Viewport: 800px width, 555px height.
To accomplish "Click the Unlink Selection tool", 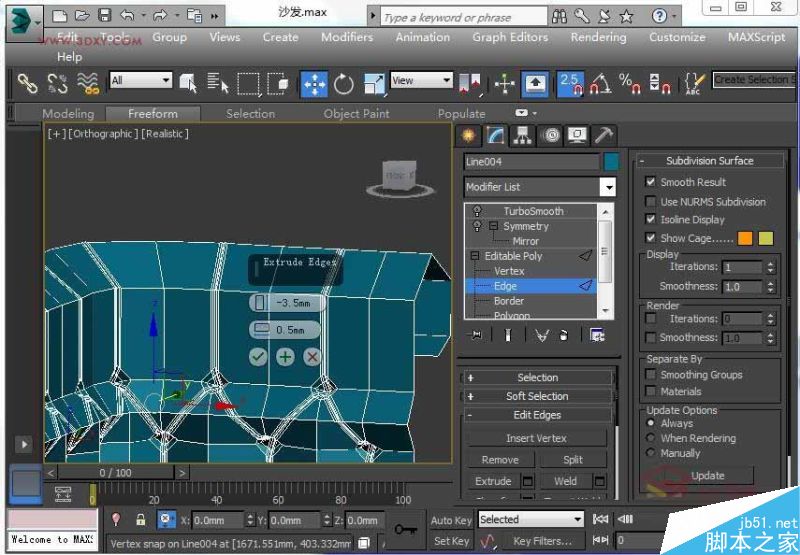I will point(57,83).
